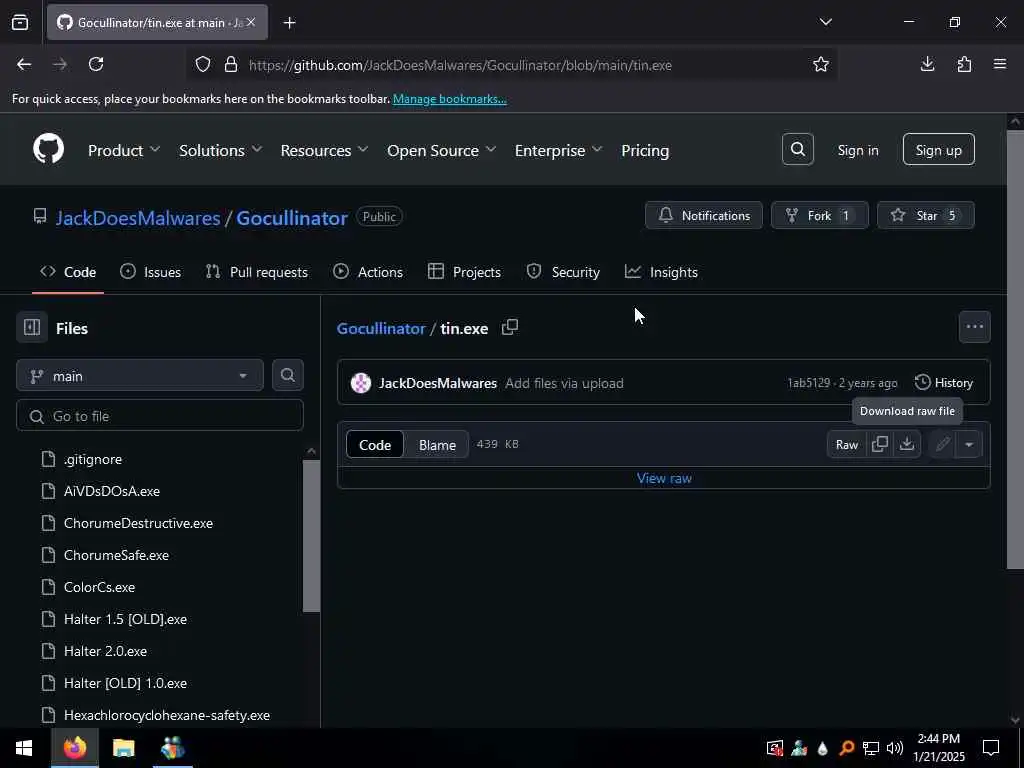The image size is (1024, 768).
Task: Click the network icon in system tray
Action: (871, 748)
